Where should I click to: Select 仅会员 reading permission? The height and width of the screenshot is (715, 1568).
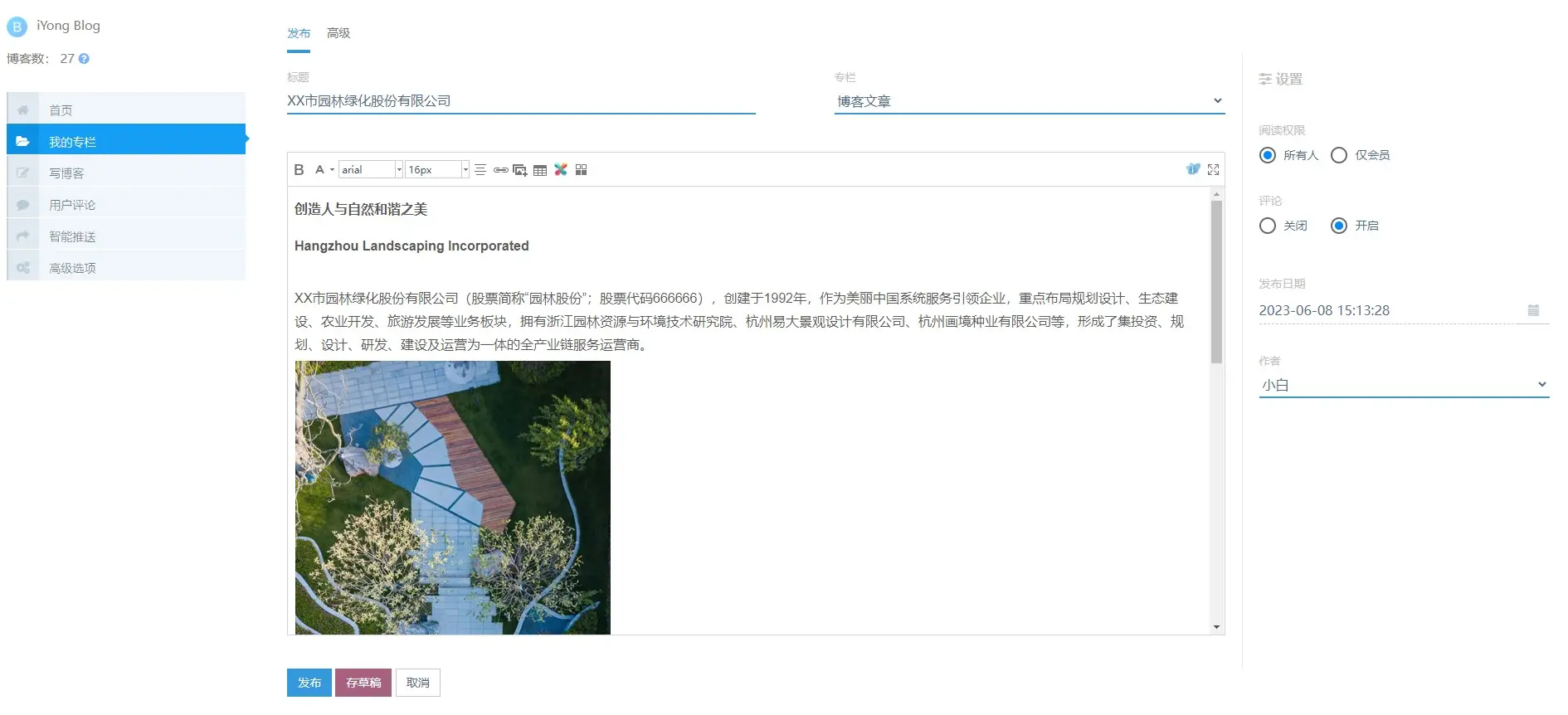click(x=1338, y=155)
